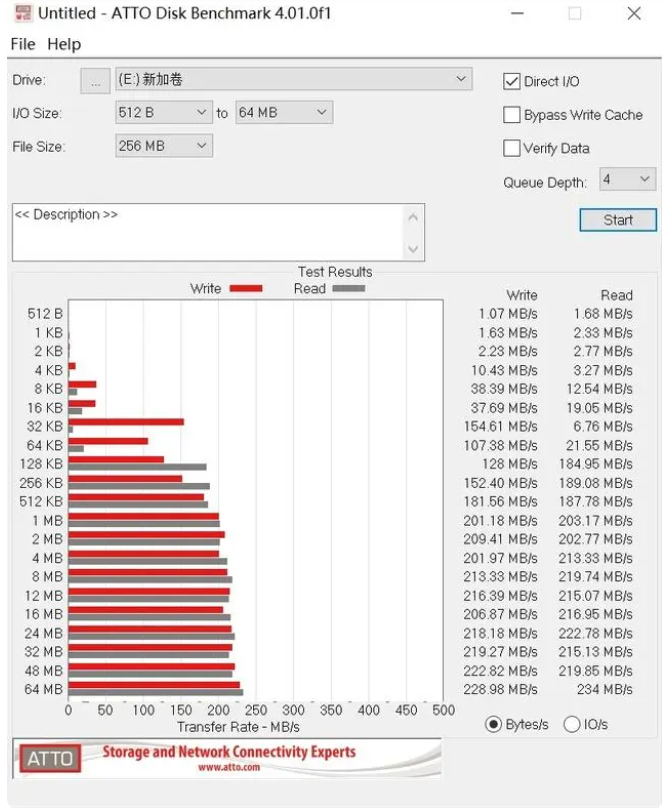This screenshot has height=808, width=662.
Task: Check the Verify Data box
Action: click(512, 148)
